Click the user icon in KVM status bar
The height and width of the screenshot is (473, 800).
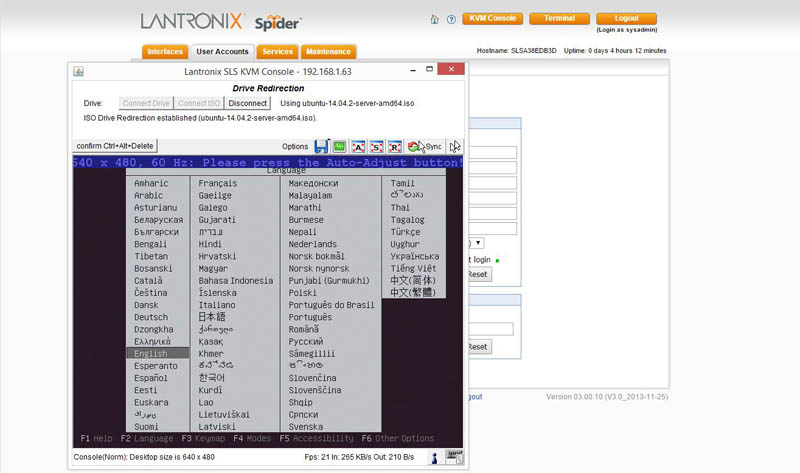[435, 457]
